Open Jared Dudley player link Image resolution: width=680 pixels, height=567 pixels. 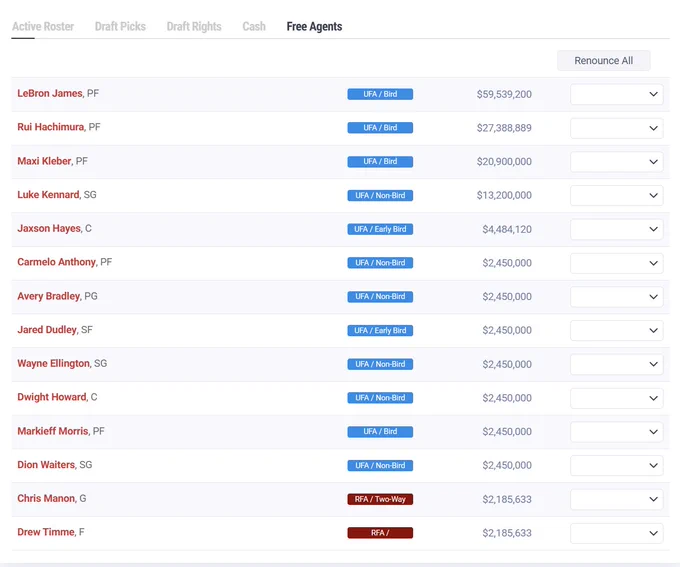click(x=47, y=330)
